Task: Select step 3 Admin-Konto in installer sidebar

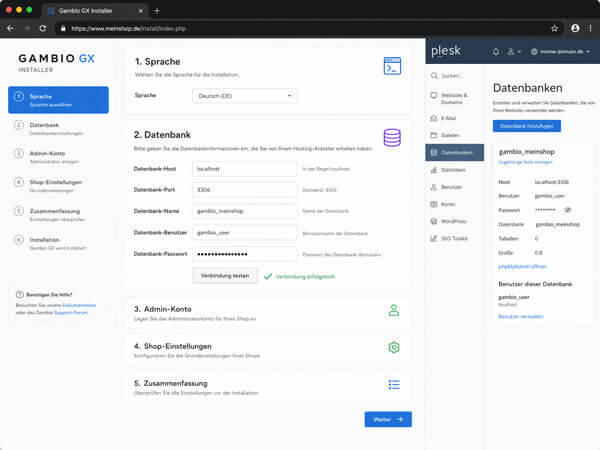Action: tap(58, 157)
